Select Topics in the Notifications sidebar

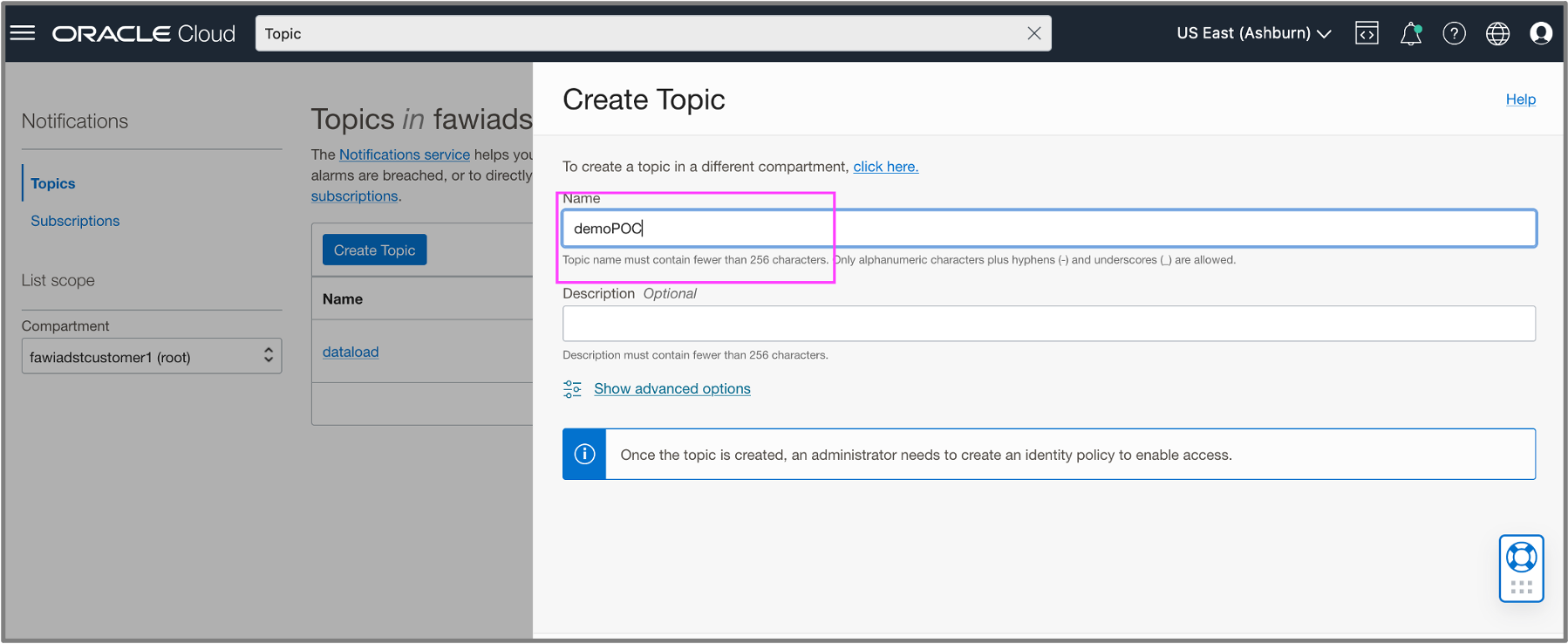(53, 183)
